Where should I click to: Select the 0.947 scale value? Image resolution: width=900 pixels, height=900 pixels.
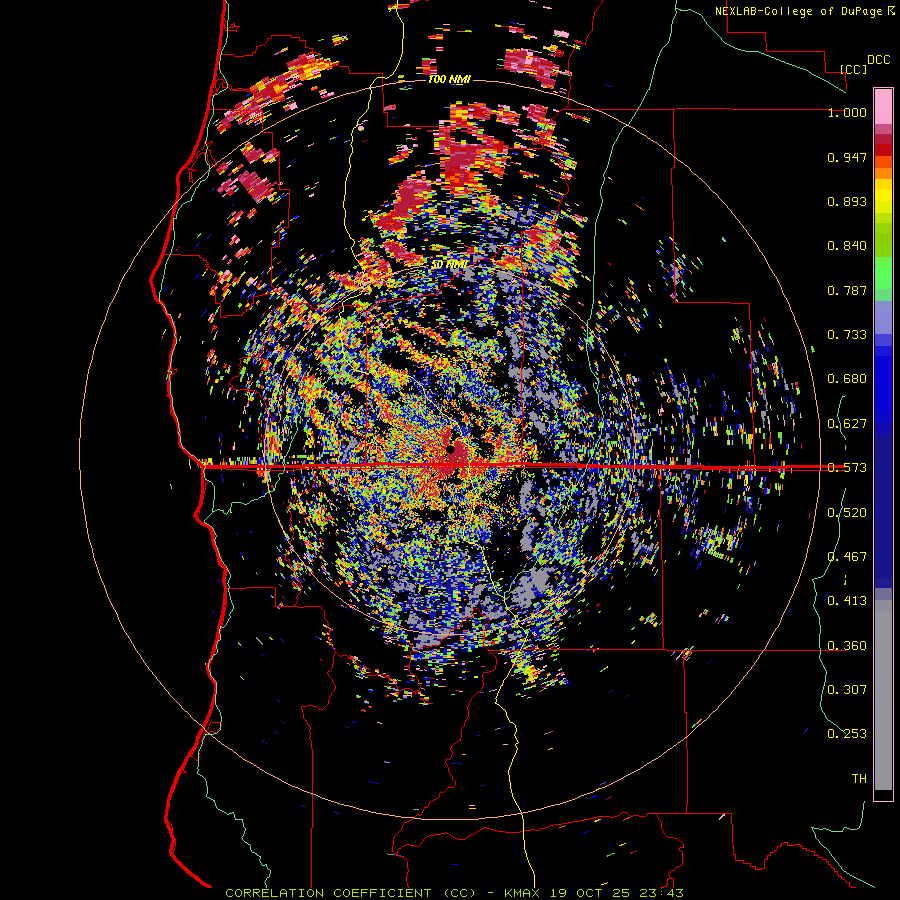tap(847, 157)
